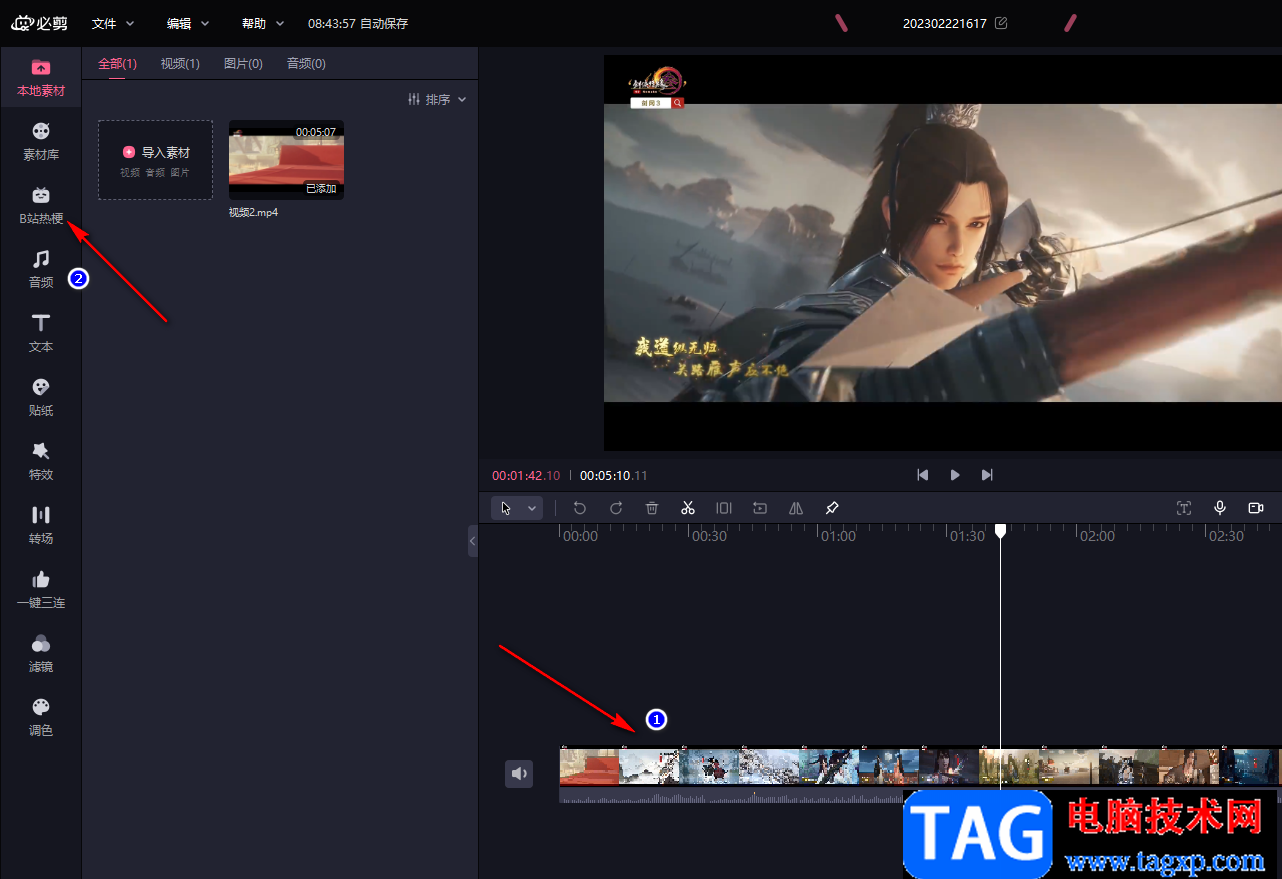Image resolution: width=1282 pixels, height=879 pixels.
Task: Switch to the 音频(0) tab
Action: click(306, 64)
